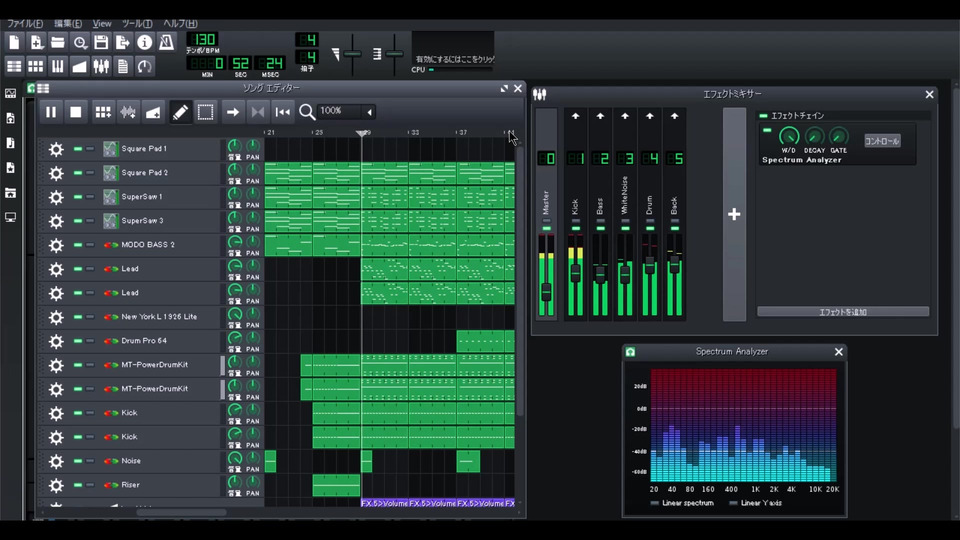Viewport: 960px width, 540px height.
Task: Select the pencil draw mode tool
Action: click(x=180, y=112)
